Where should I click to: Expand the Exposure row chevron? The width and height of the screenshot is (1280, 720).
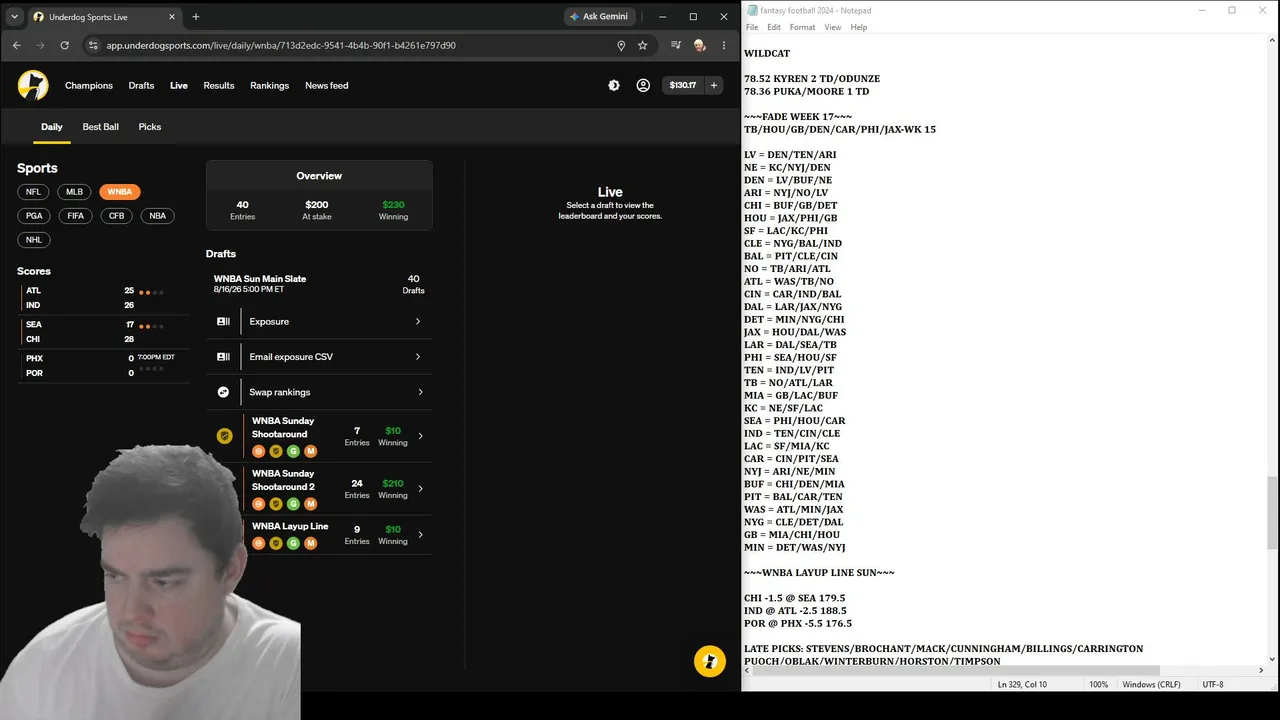pyautogui.click(x=418, y=321)
